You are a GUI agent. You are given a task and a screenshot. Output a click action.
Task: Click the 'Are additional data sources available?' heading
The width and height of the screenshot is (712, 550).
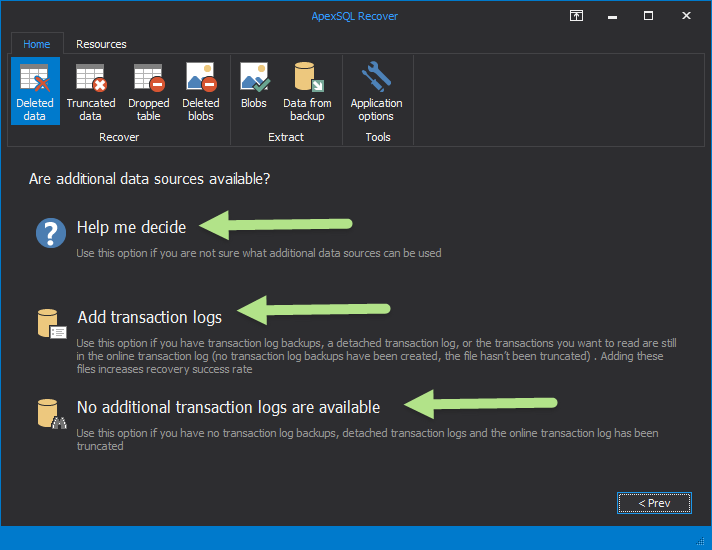click(x=149, y=178)
